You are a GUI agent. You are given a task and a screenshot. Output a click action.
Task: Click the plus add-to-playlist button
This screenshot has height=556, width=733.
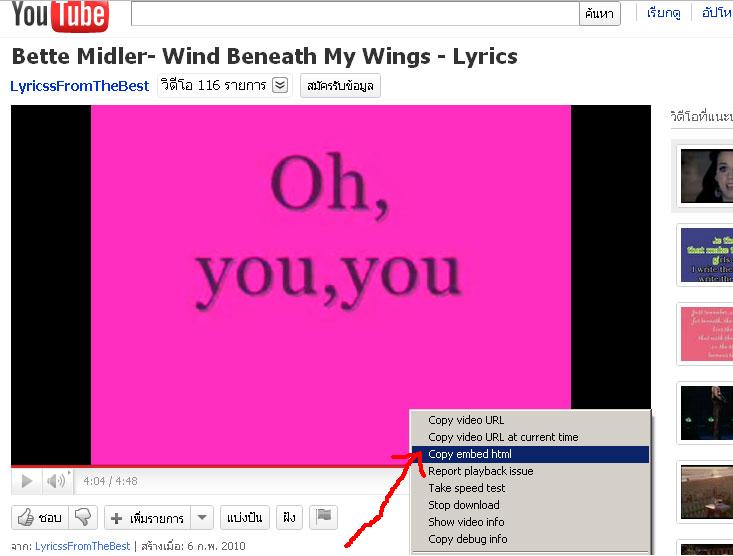[147, 518]
